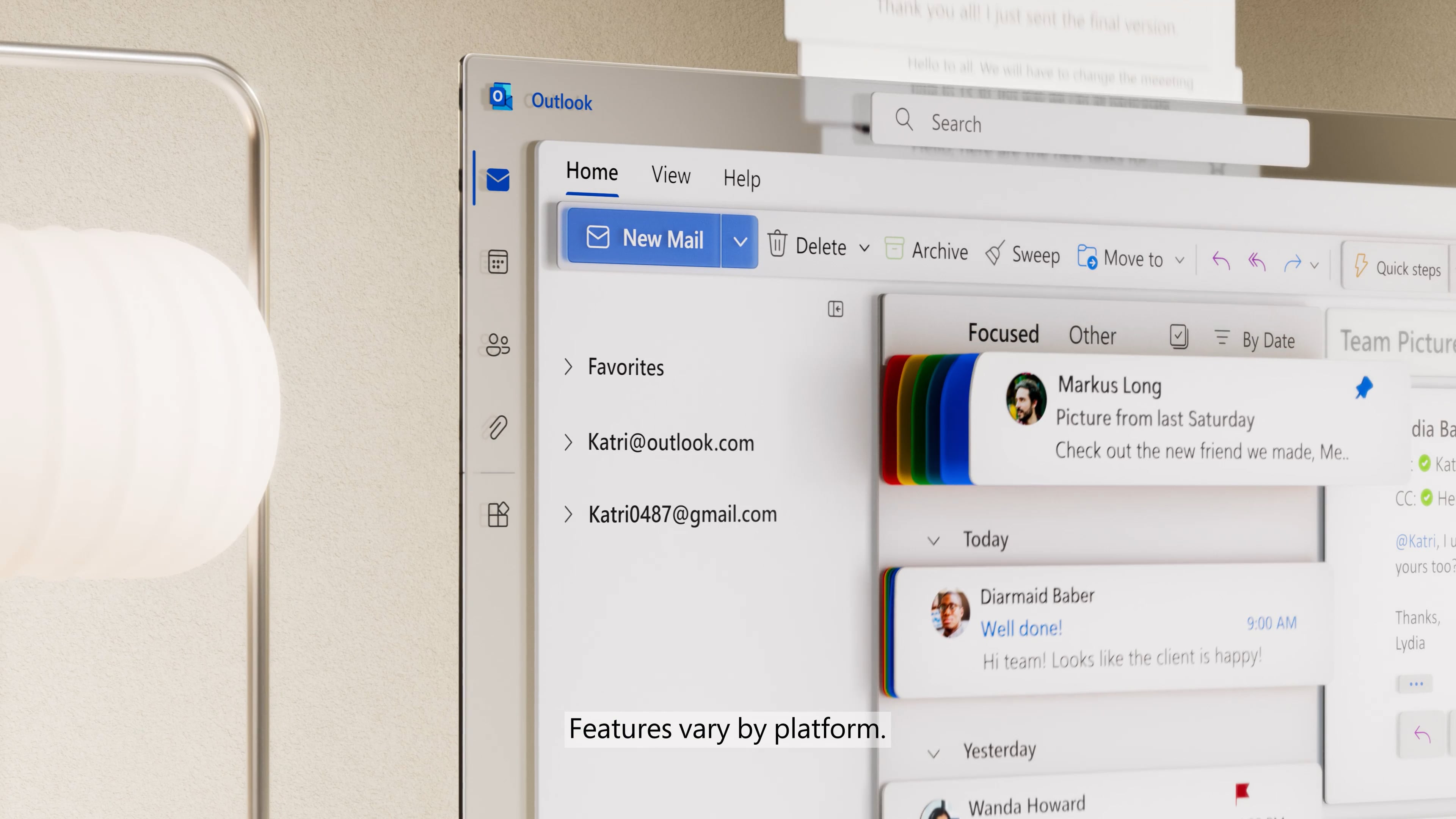Collapse the Today message group
The image size is (1456, 819).
934,541
